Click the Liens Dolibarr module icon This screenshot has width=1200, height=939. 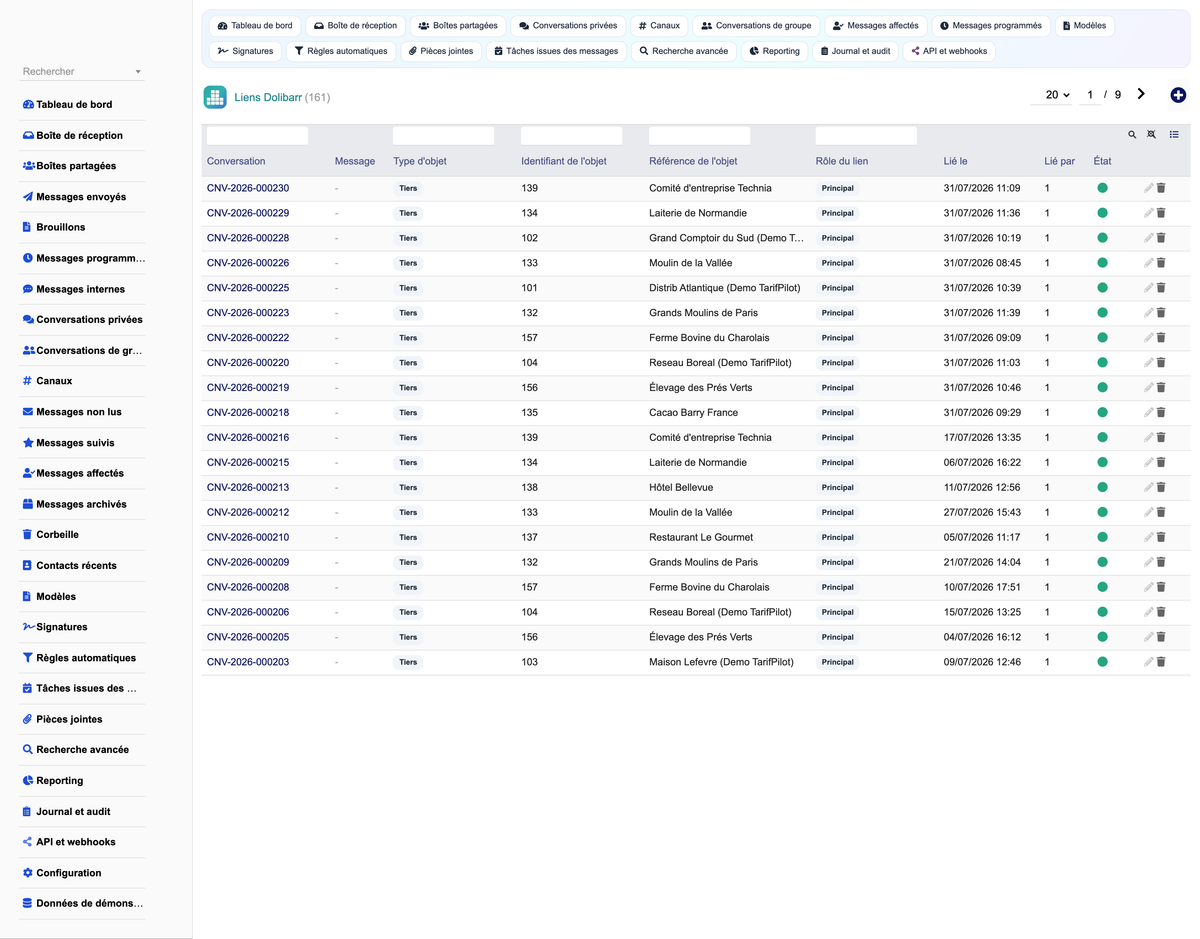[x=215, y=97]
